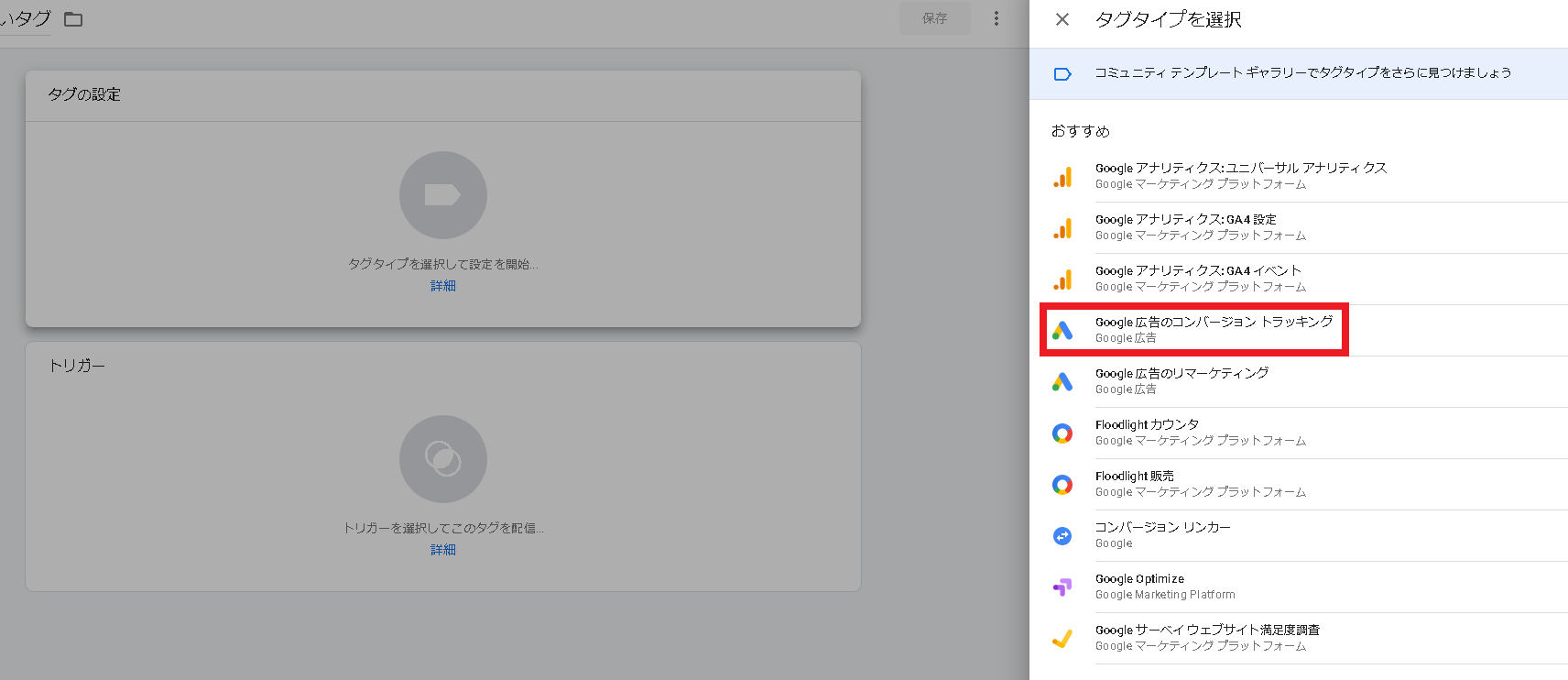Click the tag icon in the gallery banner
The width and height of the screenshot is (1568, 680).
(x=1062, y=74)
